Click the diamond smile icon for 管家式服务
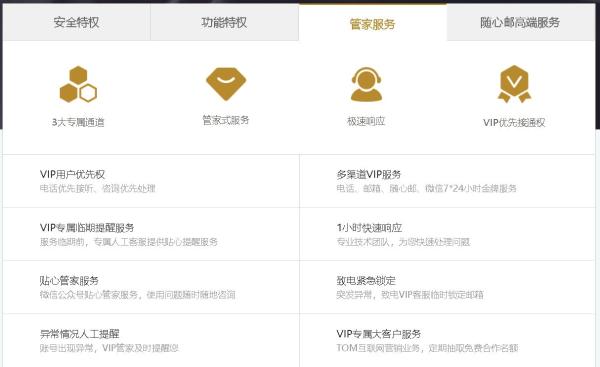The width and height of the screenshot is (600, 367). coord(226,84)
